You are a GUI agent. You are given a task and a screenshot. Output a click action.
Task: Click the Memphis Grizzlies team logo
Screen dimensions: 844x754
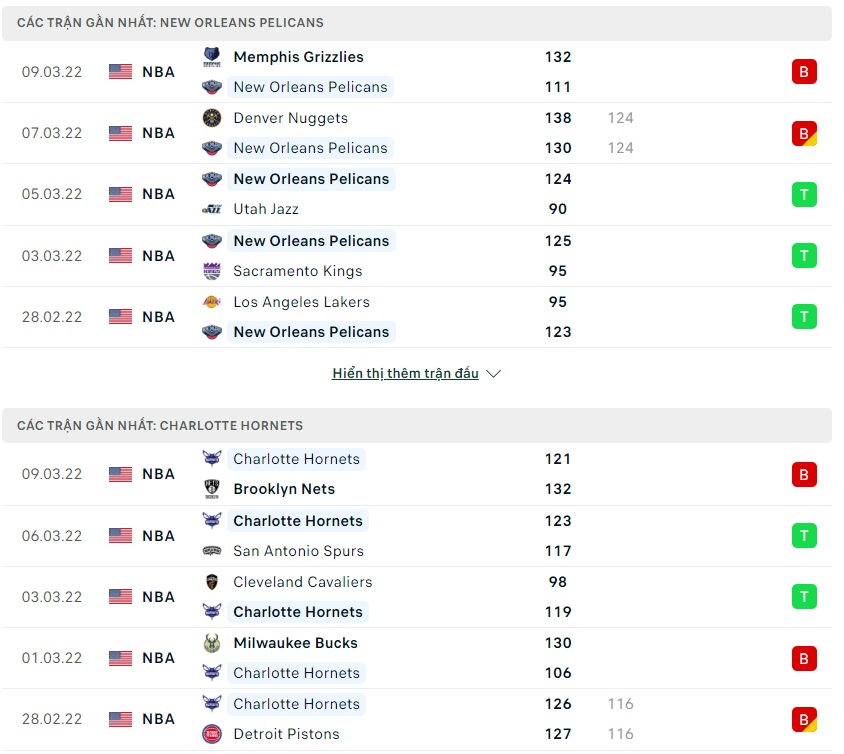pyautogui.click(x=211, y=57)
